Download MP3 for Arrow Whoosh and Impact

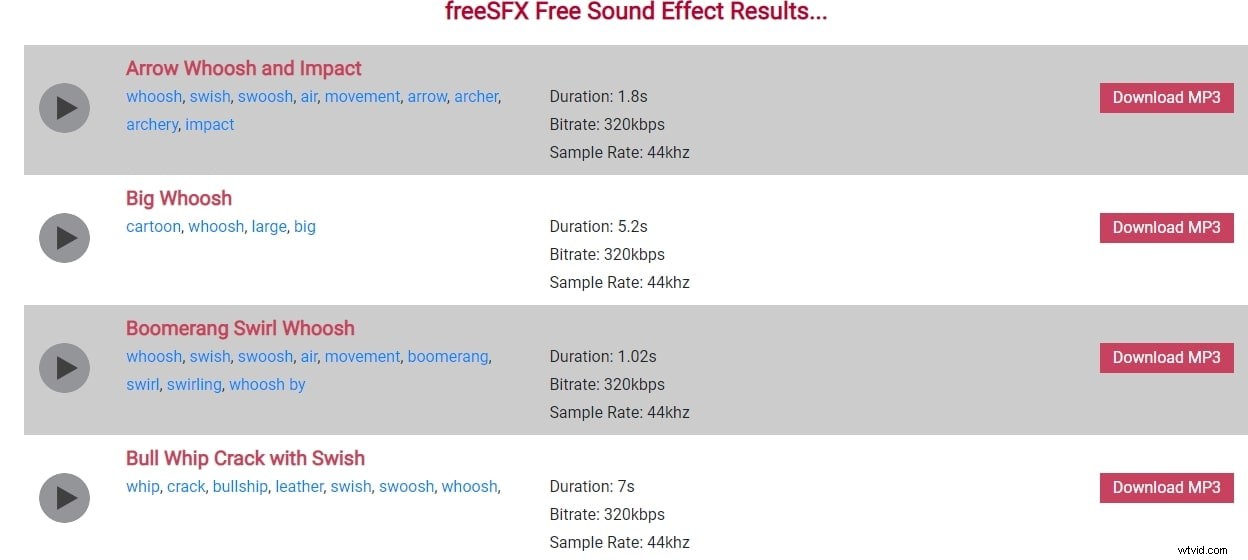click(1166, 97)
